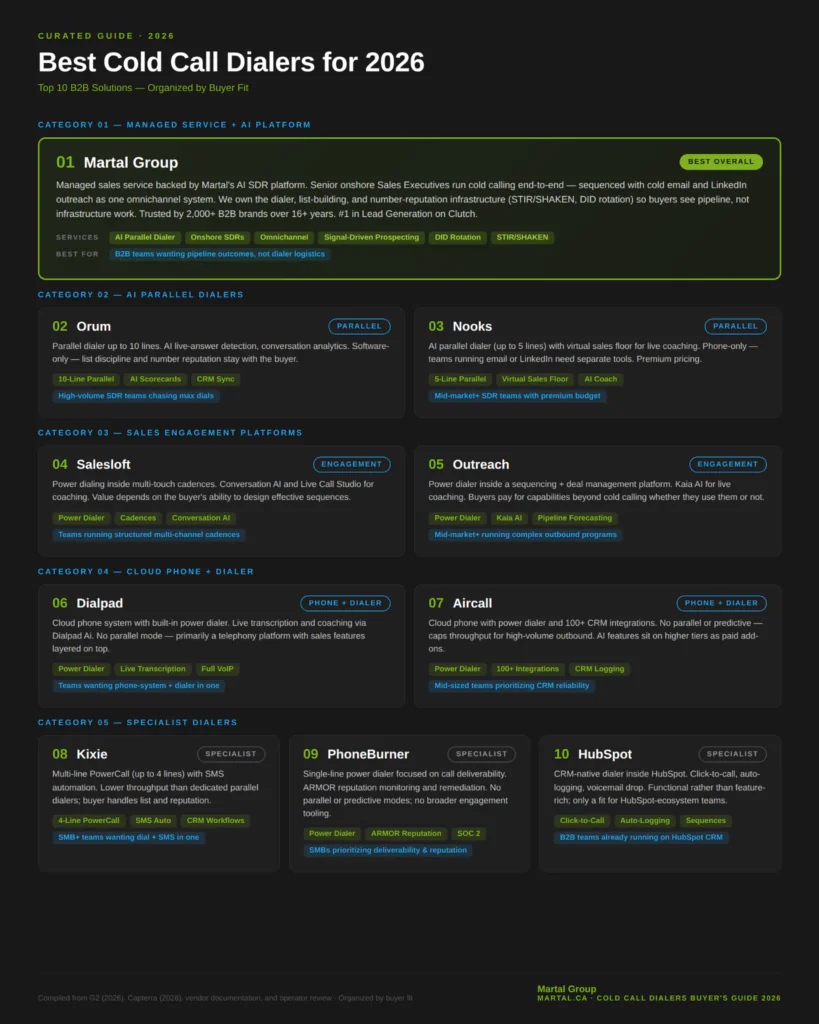Click the Cadences tag
The height and width of the screenshot is (1024, 819).
tap(138, 518)
